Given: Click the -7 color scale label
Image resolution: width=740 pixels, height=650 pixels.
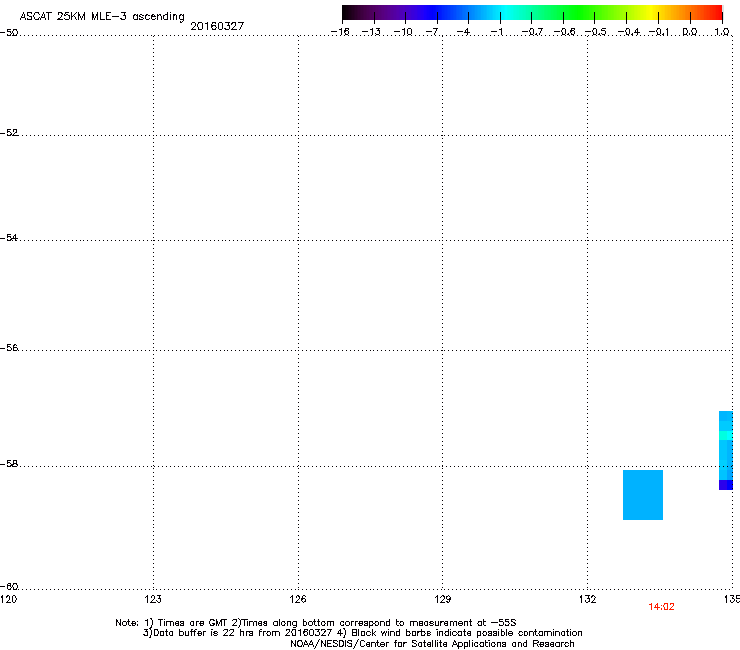Looking at the screenshot, I should click(433, 32).
